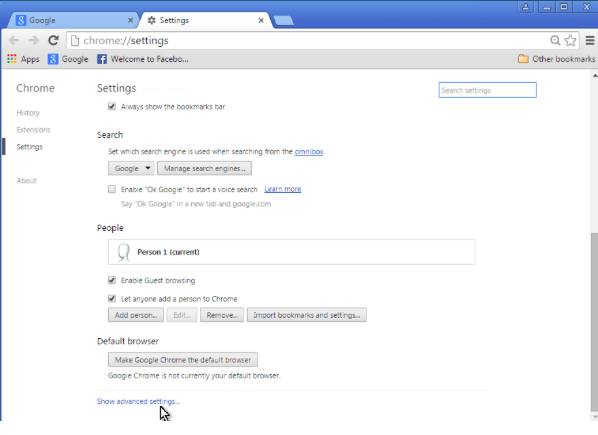Viewport: 598px width, 435px height.
Task: Expand the Google search engine dropdown
Action: [x=131, y=168]
